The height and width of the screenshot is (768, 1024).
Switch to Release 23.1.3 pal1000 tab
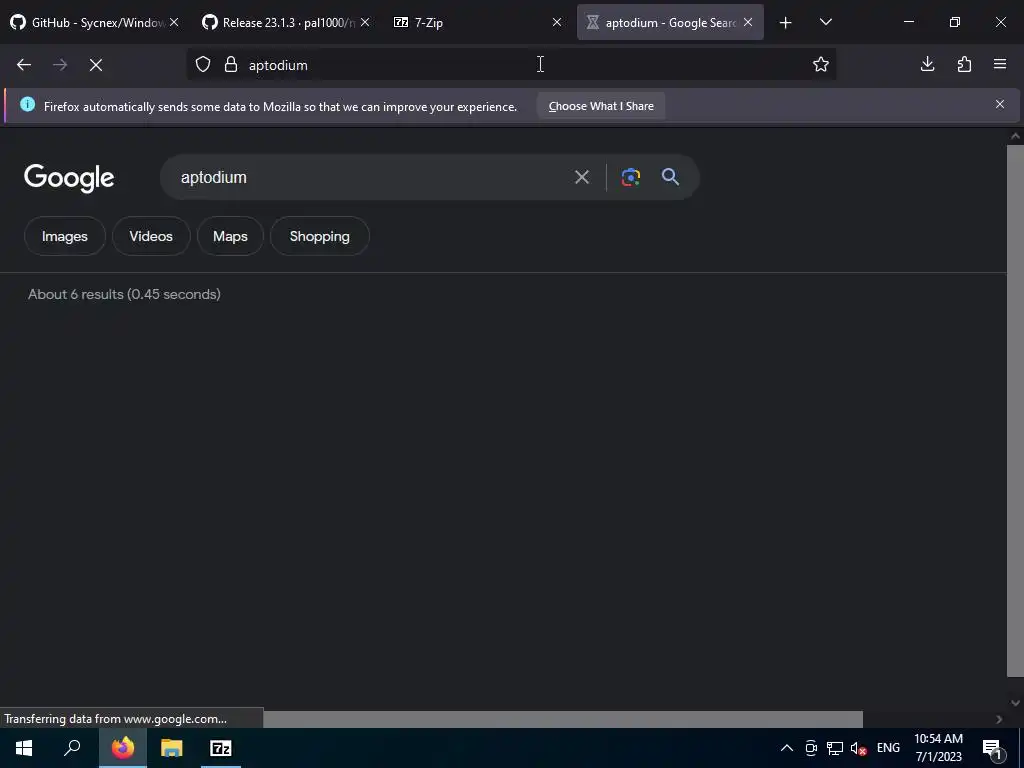[279, 23]
